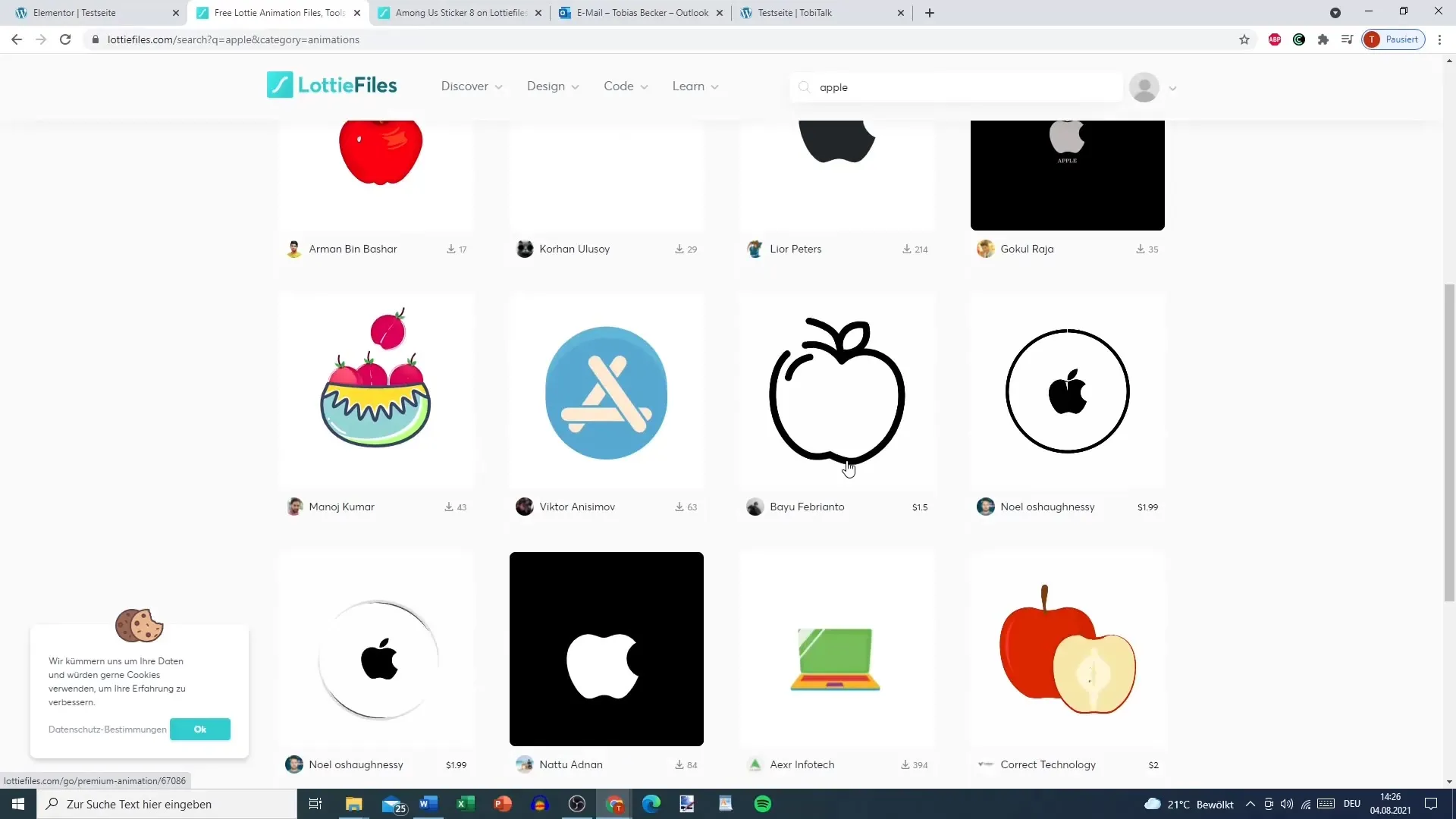Viewport: 1456px width, 819px height.
Task: Switch to the Among Us Sticker 8 tab
Action: [460, 13]
